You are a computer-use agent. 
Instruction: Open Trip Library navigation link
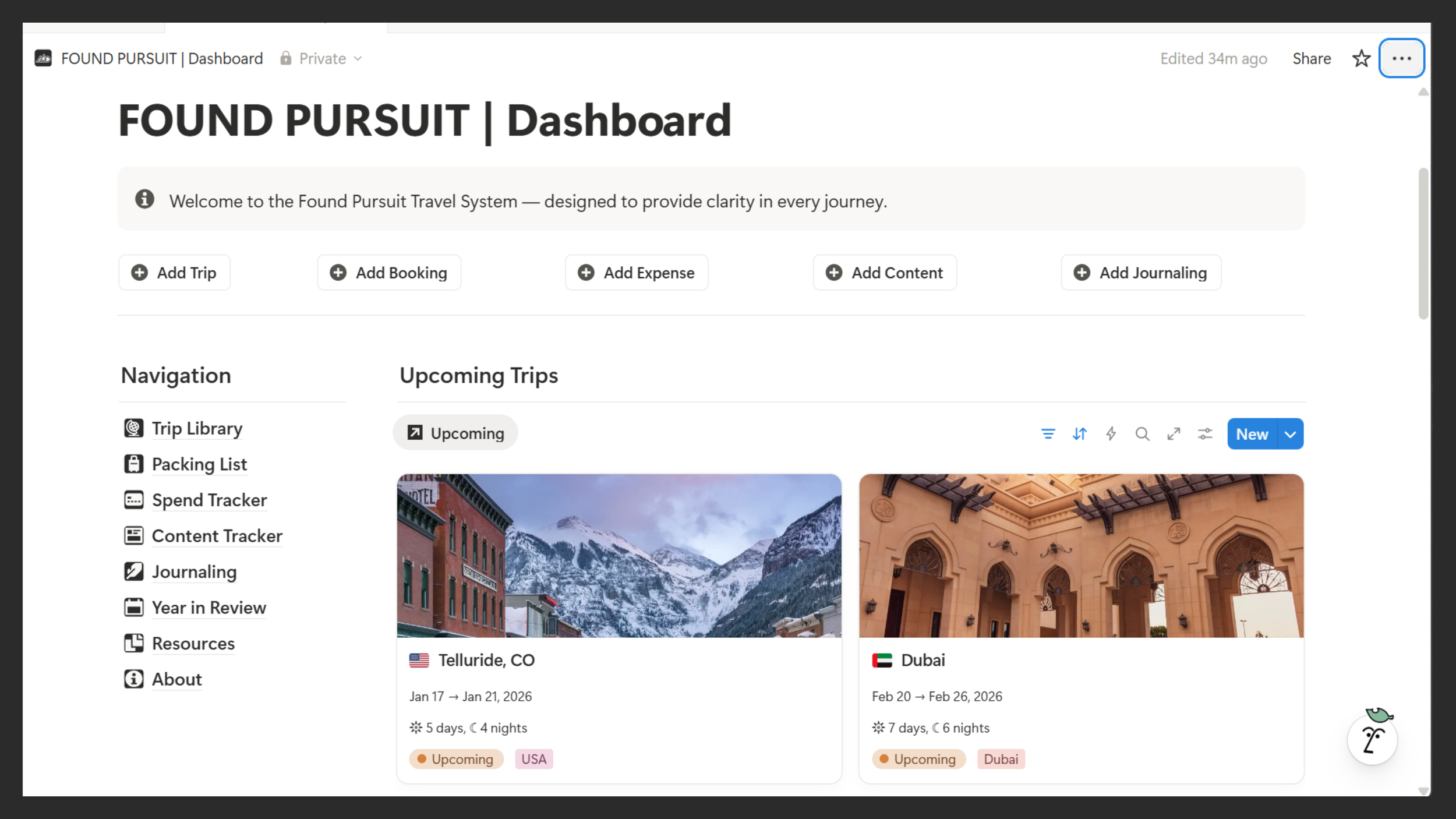197,429
